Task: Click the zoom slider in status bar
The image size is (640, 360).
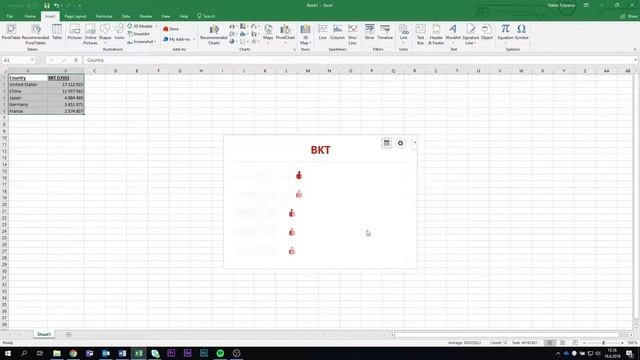Action: tap(603, 343)
